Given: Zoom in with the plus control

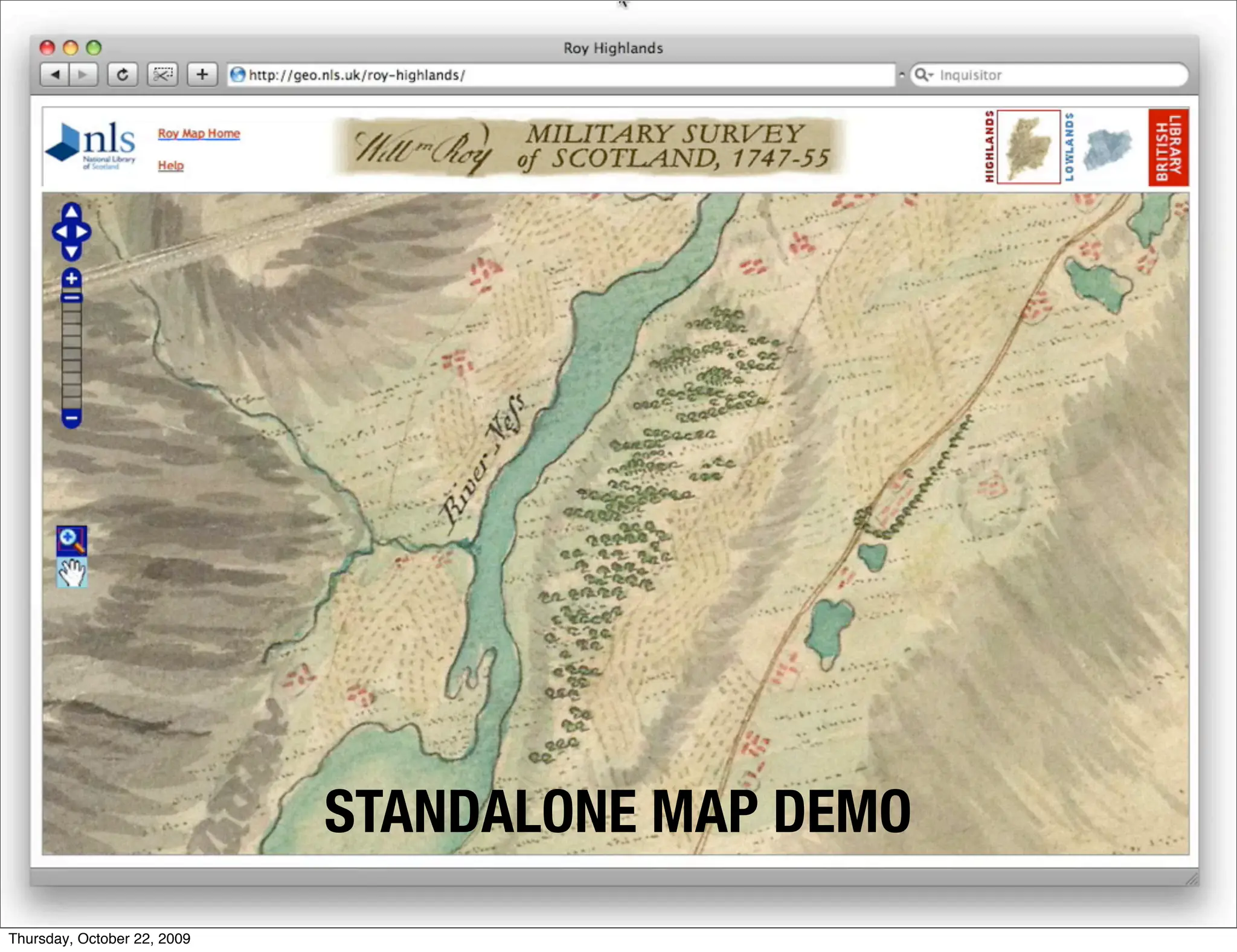Looking at the screenshot, I should point(71,278).
